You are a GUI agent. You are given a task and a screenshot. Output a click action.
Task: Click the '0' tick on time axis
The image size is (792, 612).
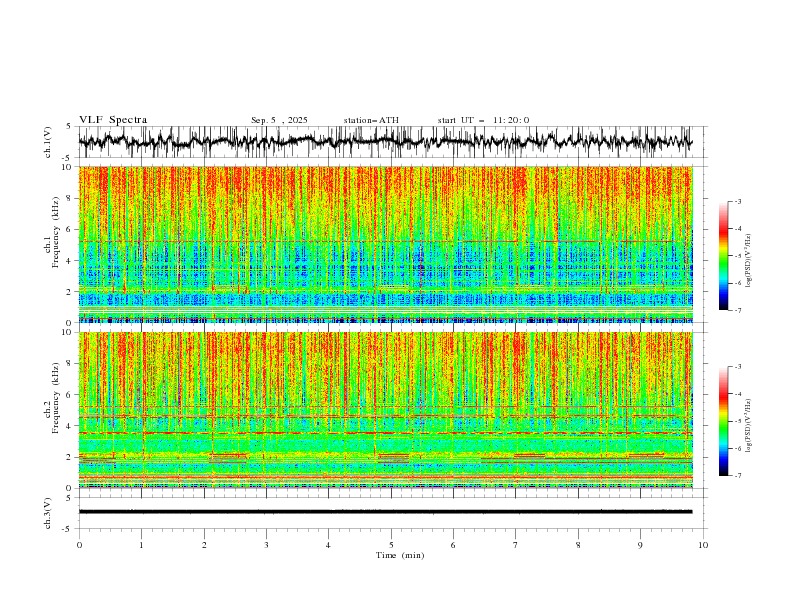(x=79, y=545)
